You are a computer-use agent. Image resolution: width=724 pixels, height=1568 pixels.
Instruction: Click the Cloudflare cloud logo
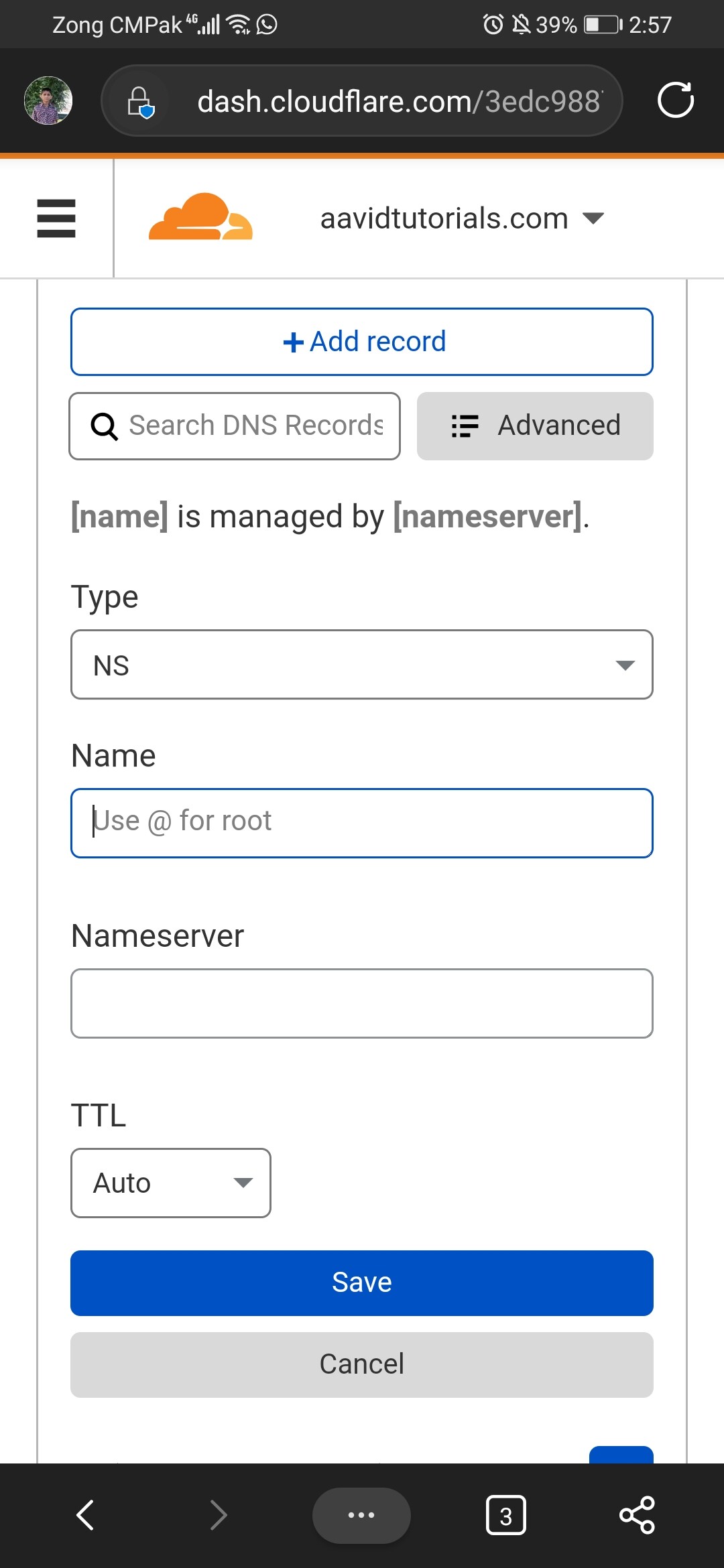tap(200, 216)
